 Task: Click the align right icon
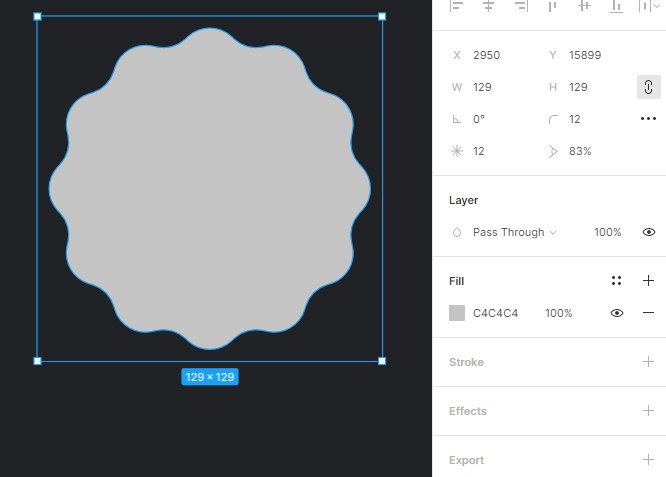521,6
